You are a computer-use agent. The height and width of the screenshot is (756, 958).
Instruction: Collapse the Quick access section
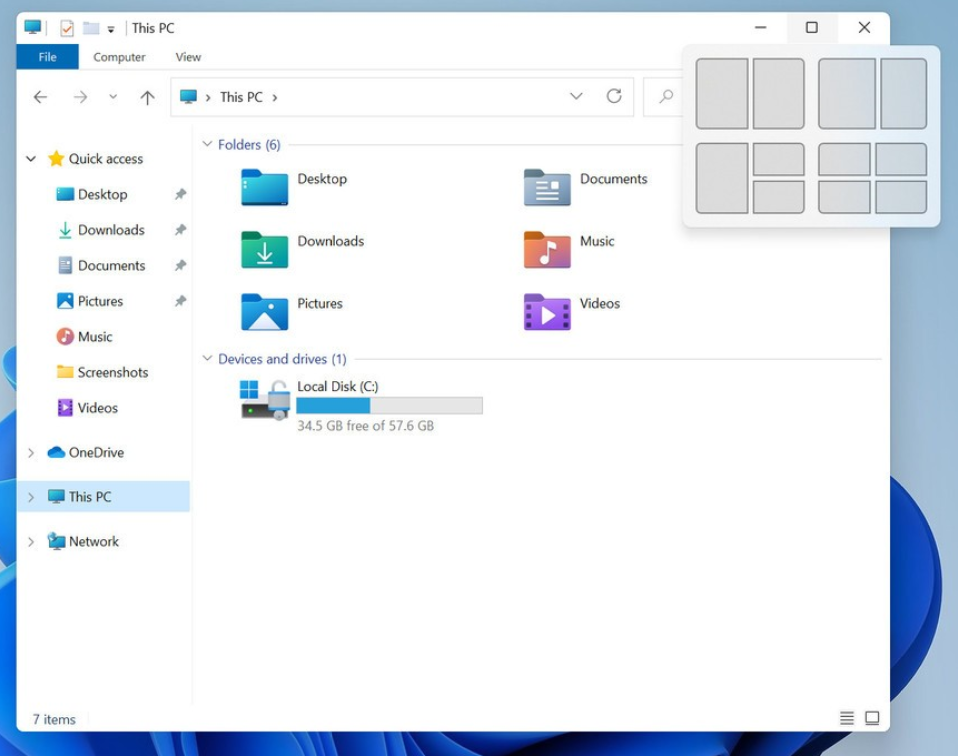coord(29,158)
